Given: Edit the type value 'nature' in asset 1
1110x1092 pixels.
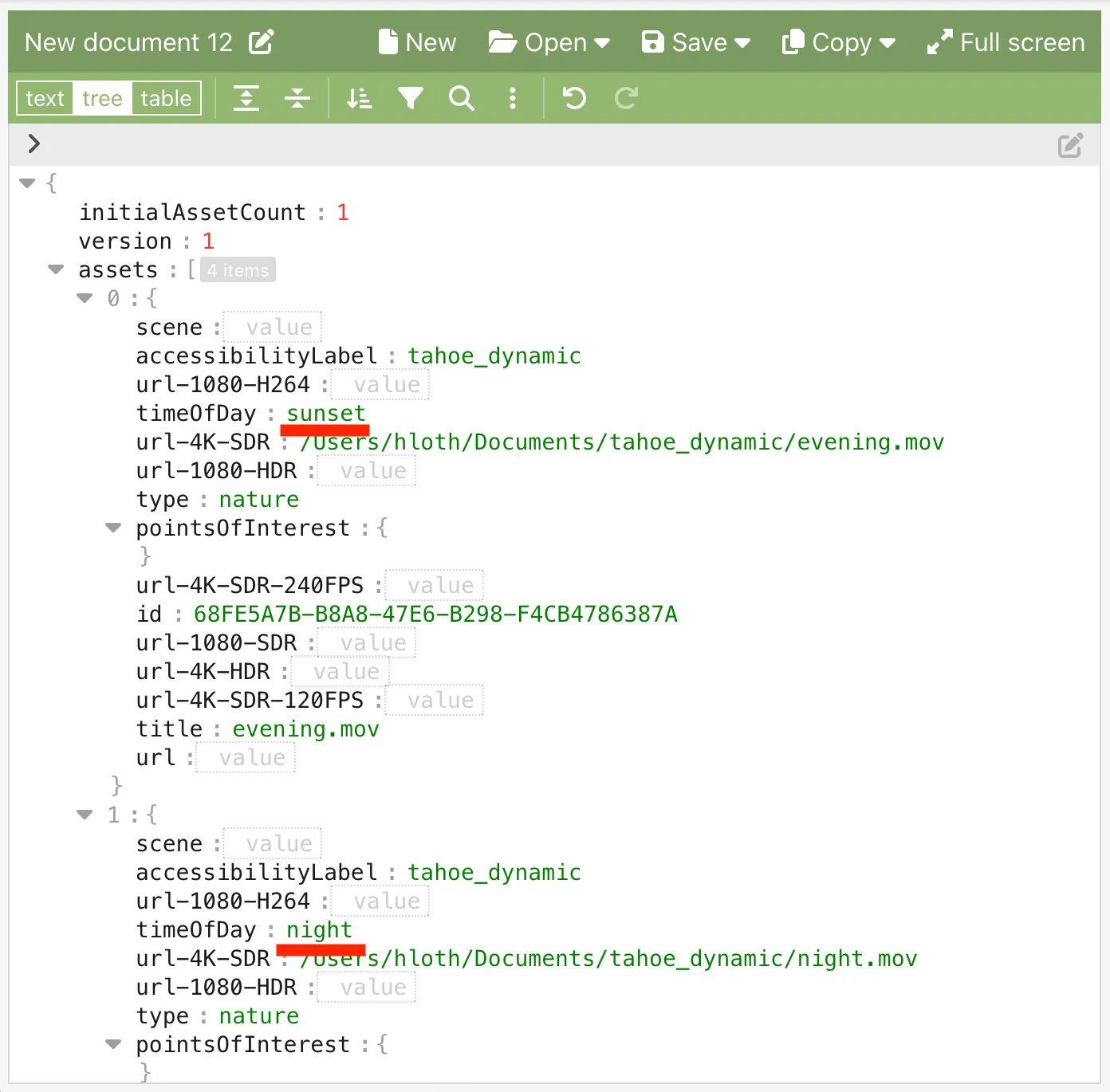Looking at the screenshot, I should click(259, 1015).
